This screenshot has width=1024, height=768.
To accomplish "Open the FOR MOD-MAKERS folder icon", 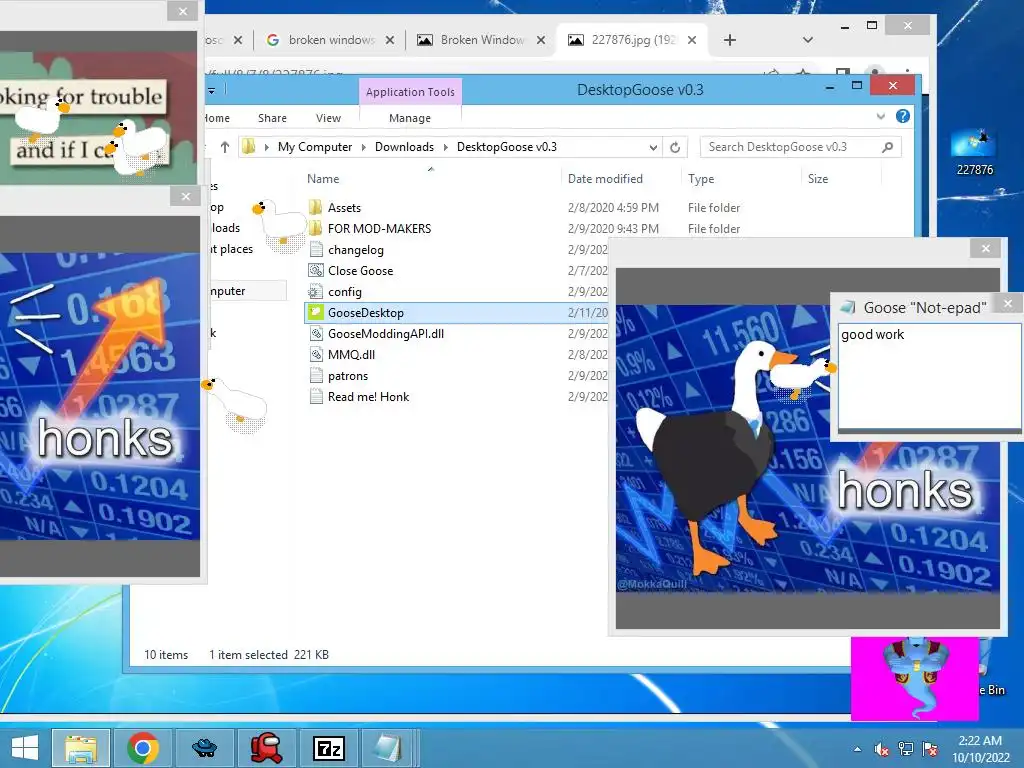I will (315, 229).
